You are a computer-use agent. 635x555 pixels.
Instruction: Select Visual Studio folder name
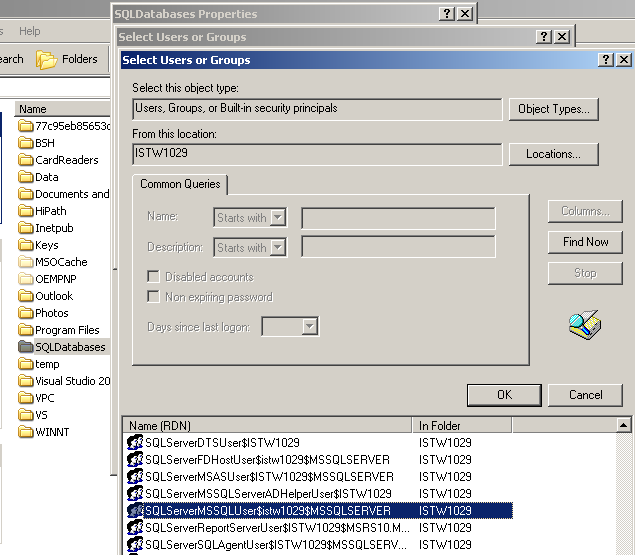73,381
